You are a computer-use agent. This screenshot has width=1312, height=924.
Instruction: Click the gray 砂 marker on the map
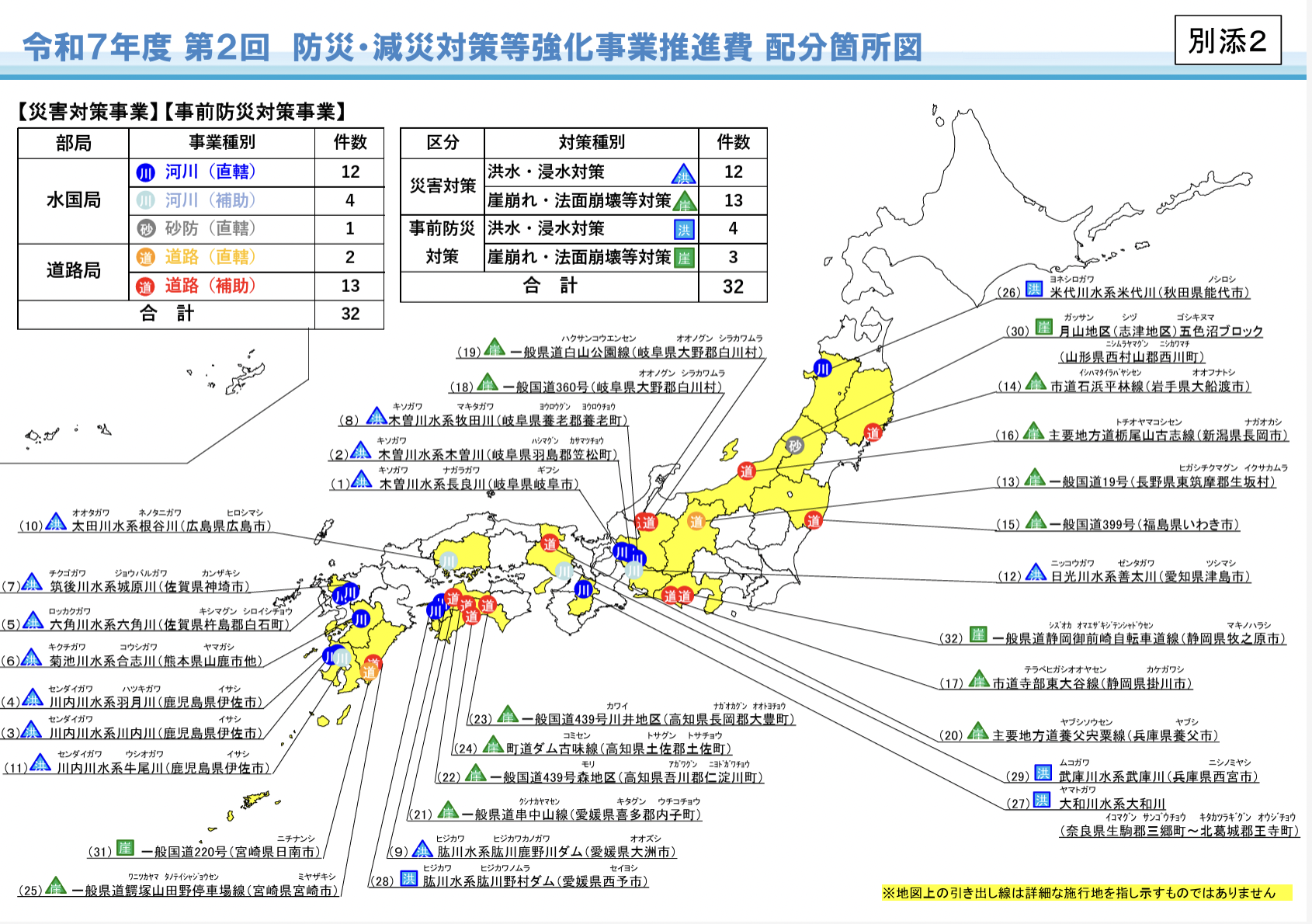pyautogui.click(x=794, y=445)
